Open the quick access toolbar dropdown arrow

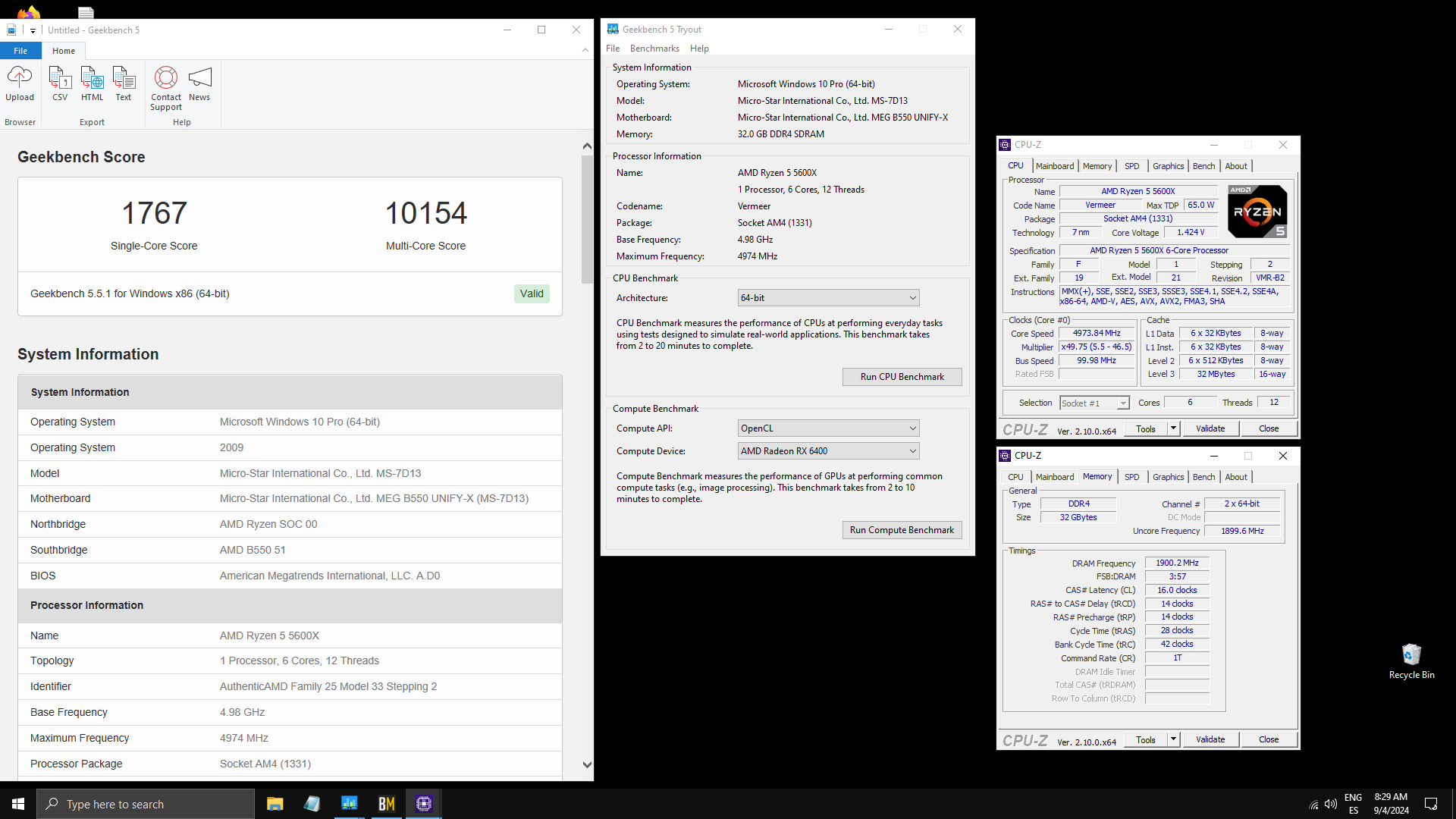click(x=33, y=30)
